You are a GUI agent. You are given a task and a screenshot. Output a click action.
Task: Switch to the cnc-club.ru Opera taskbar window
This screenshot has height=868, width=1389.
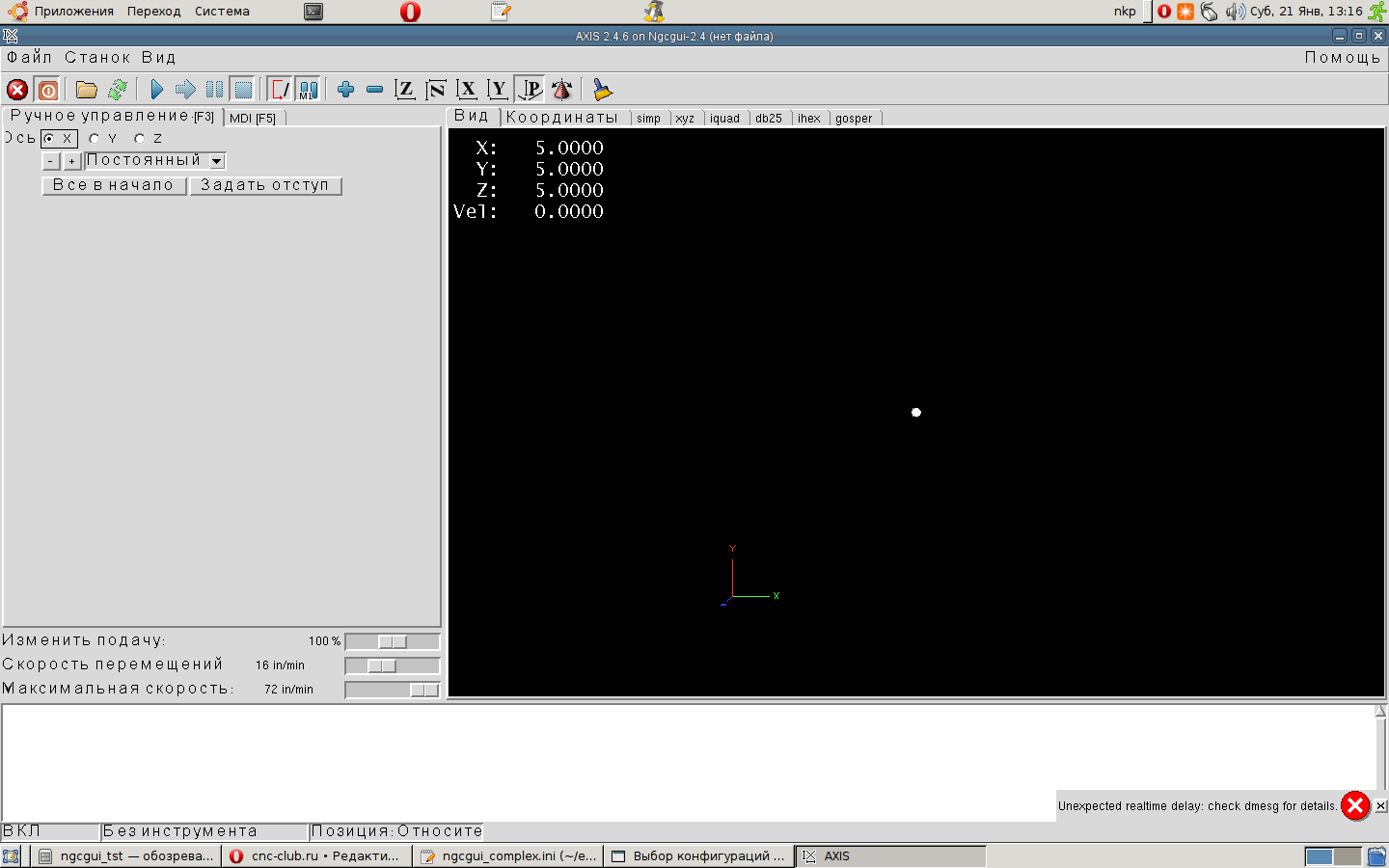click(x=317, y=856)
